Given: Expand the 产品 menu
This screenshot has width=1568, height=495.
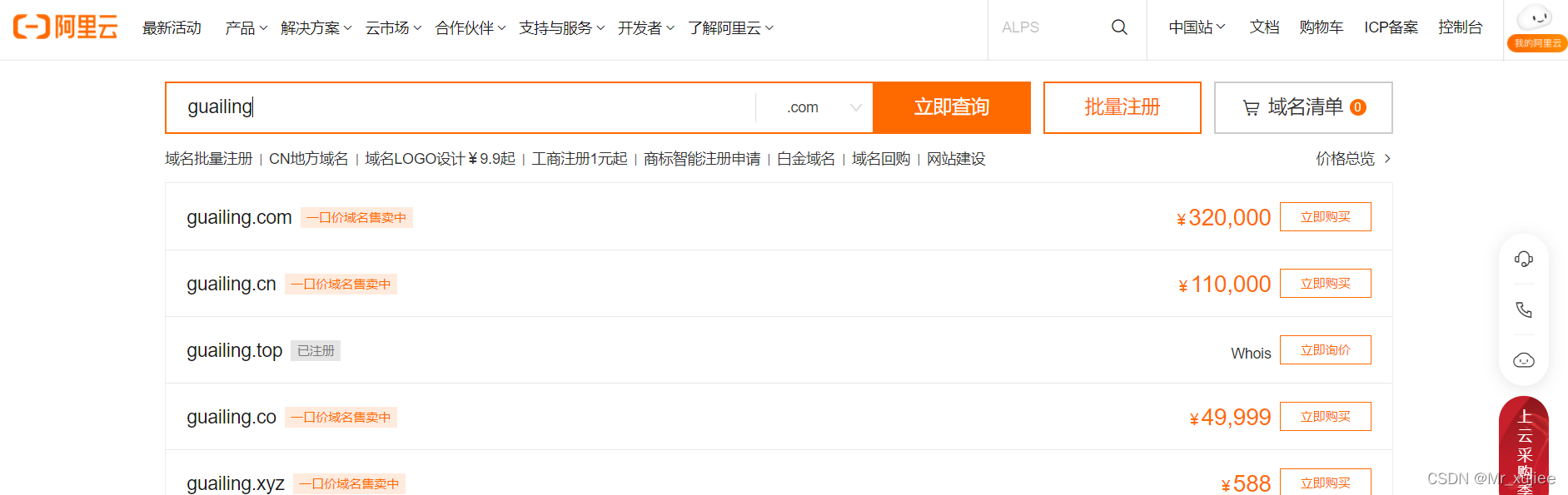Looking at the screenshot, I should (246, 28).
